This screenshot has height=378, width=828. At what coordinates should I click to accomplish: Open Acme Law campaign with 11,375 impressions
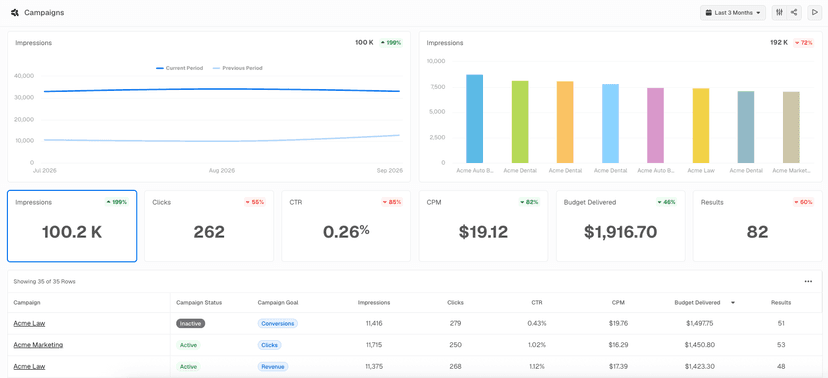(x=29, y=366)
